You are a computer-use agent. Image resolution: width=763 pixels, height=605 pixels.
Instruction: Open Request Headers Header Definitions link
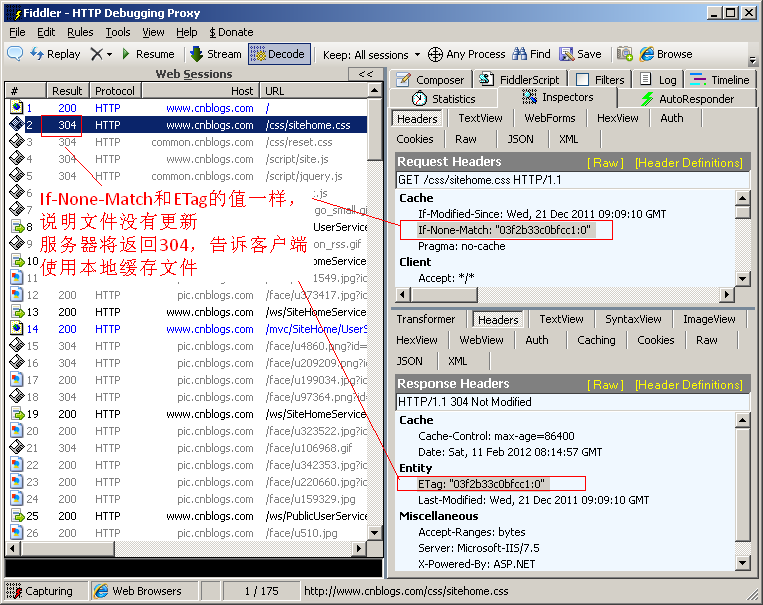(x=689, y=163)
